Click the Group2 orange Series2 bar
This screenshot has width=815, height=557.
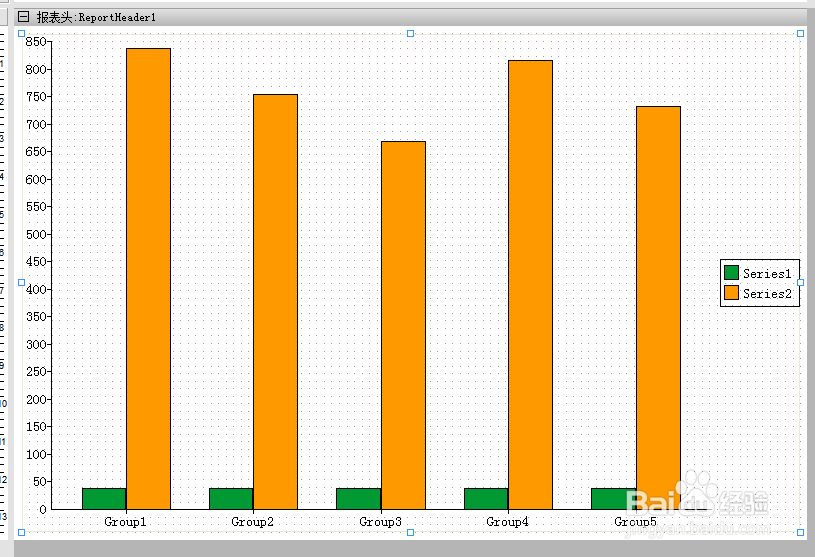tap(275, 301)
